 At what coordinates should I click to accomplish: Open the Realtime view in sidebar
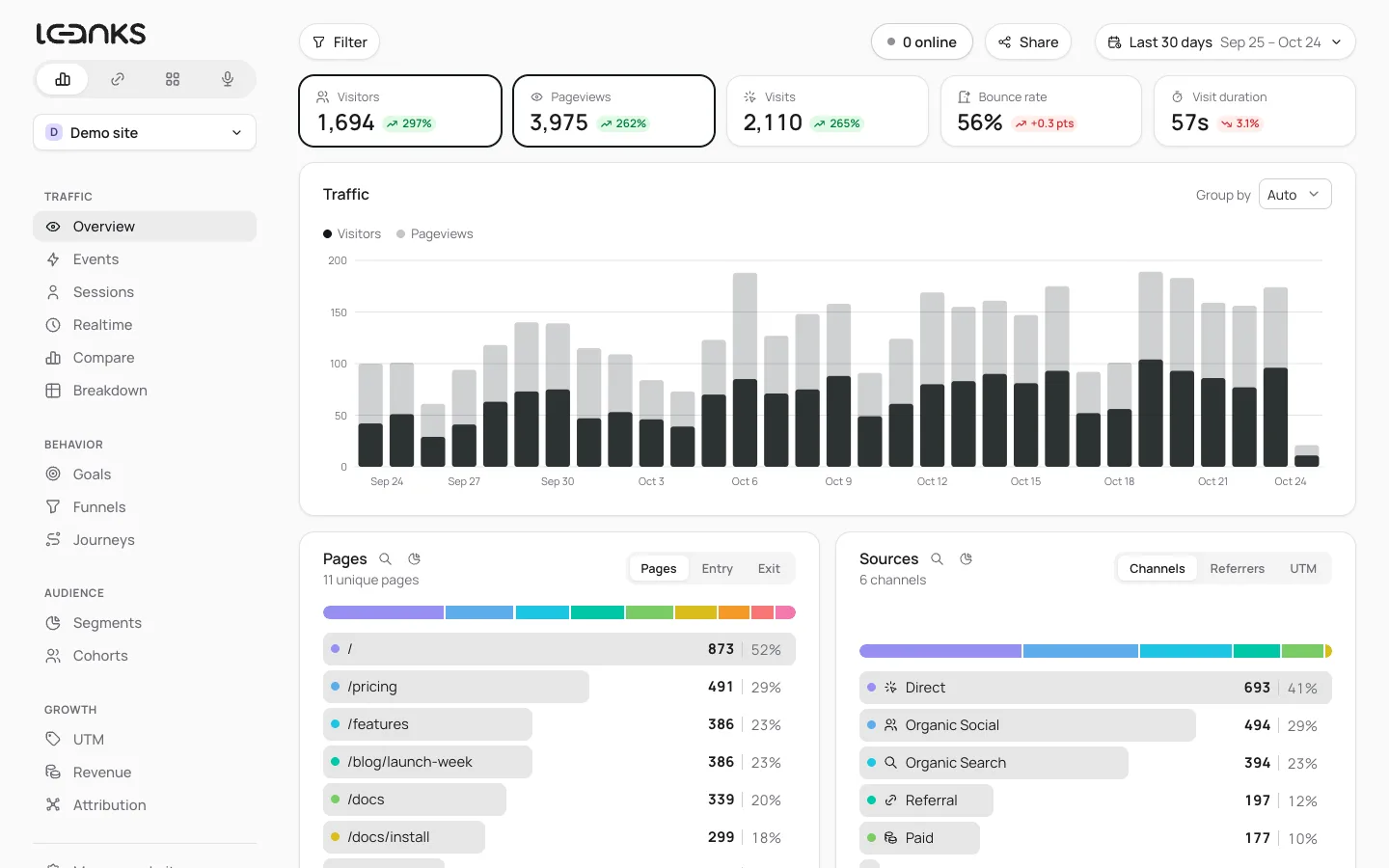[x=145, y=325]
